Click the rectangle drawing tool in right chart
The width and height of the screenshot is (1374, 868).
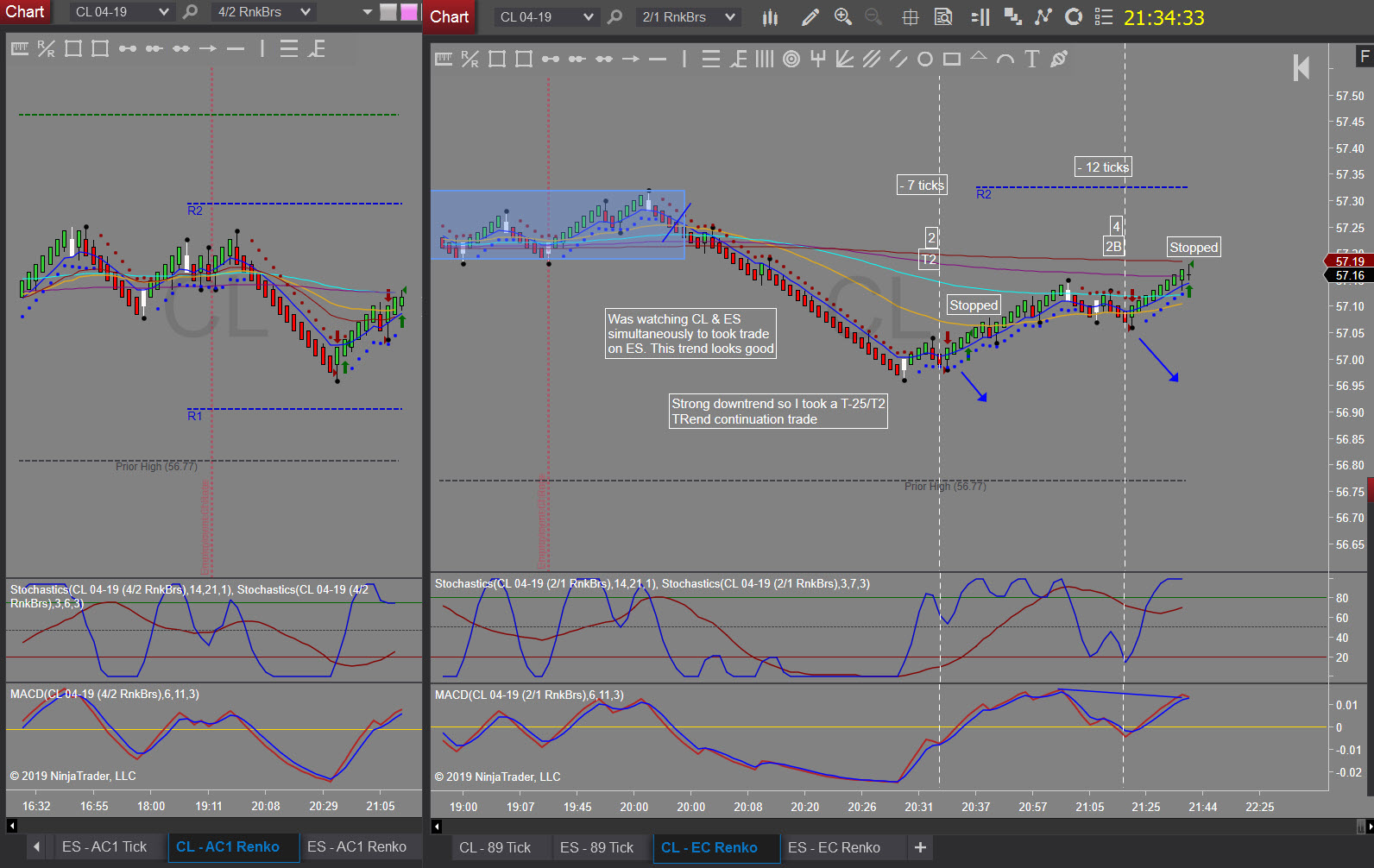952,59
